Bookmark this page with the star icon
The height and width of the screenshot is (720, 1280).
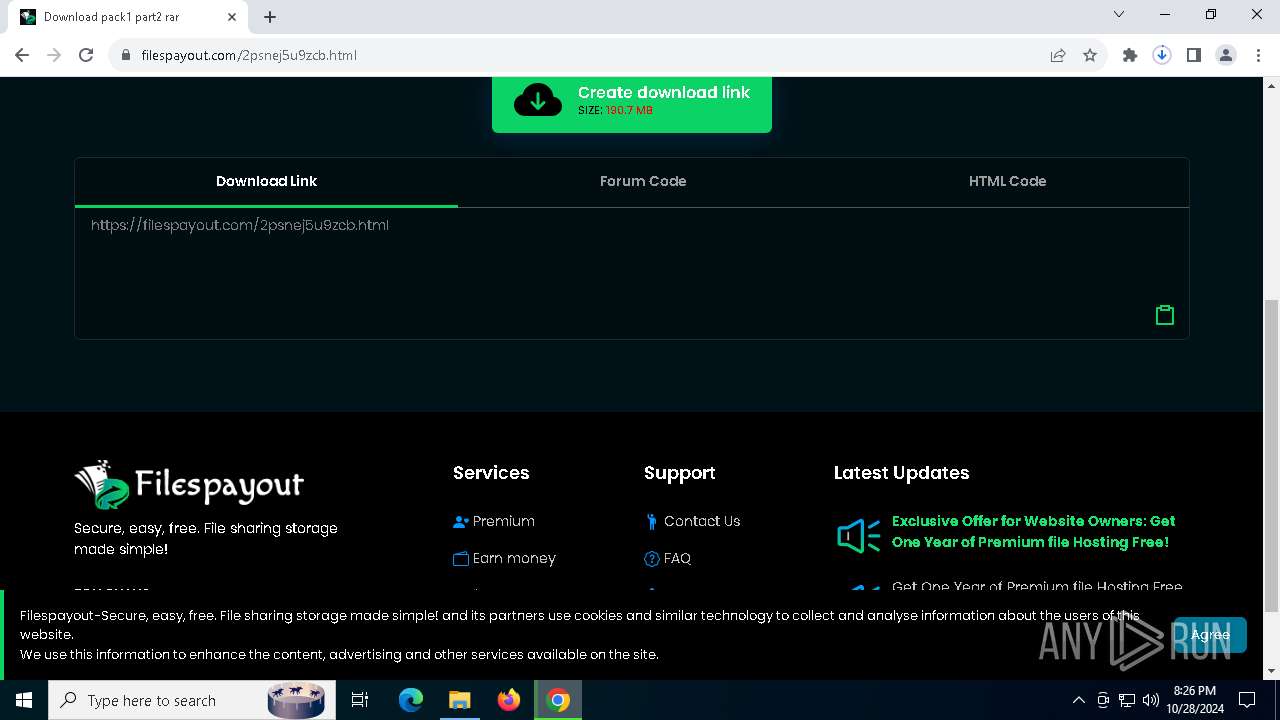click(x=1090, y=55)
